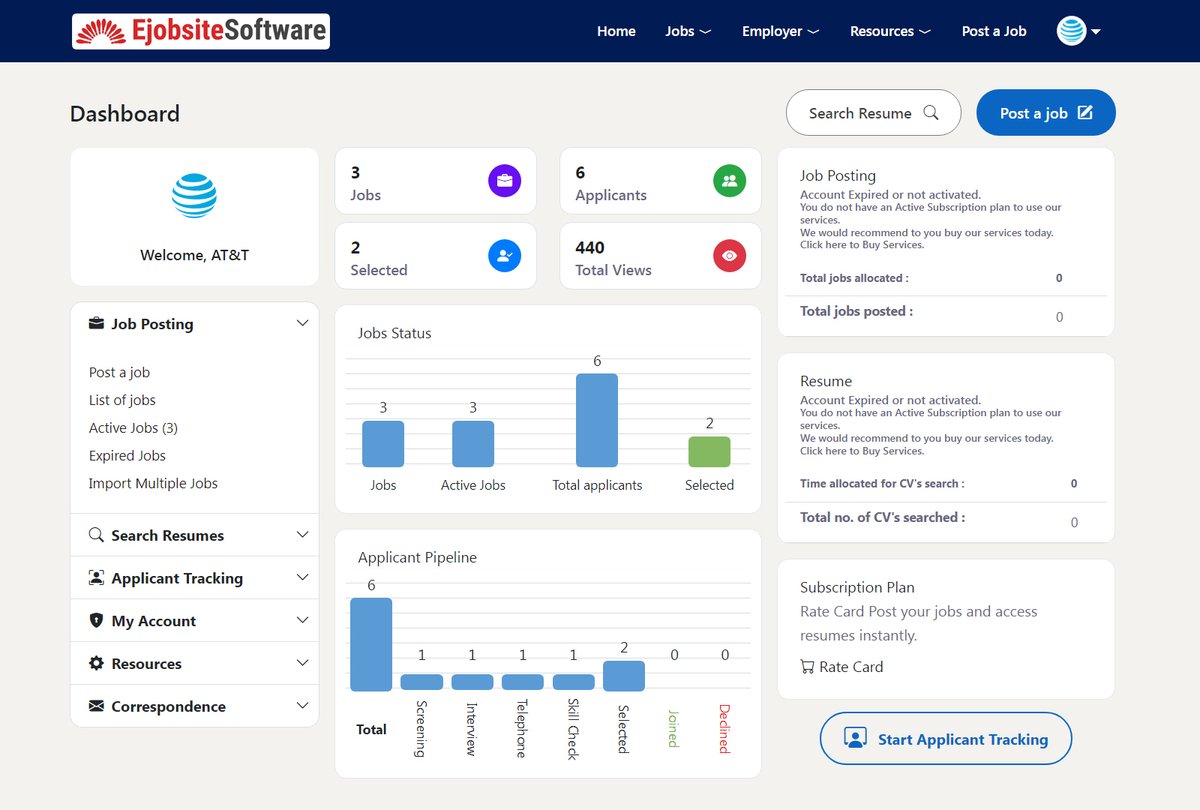
Task: Click the AT&T profile icon in navbar
Action: click(1073, 31)
